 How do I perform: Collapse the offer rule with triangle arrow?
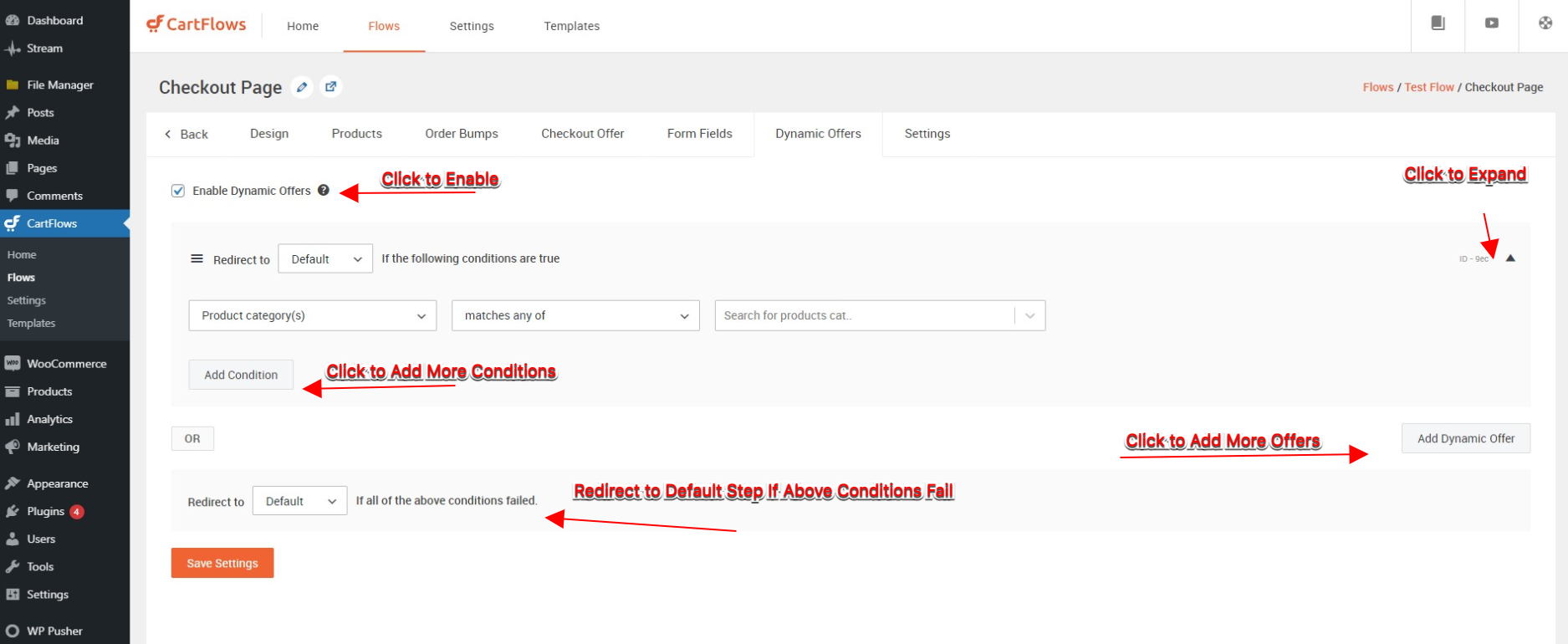(1510, 258)
